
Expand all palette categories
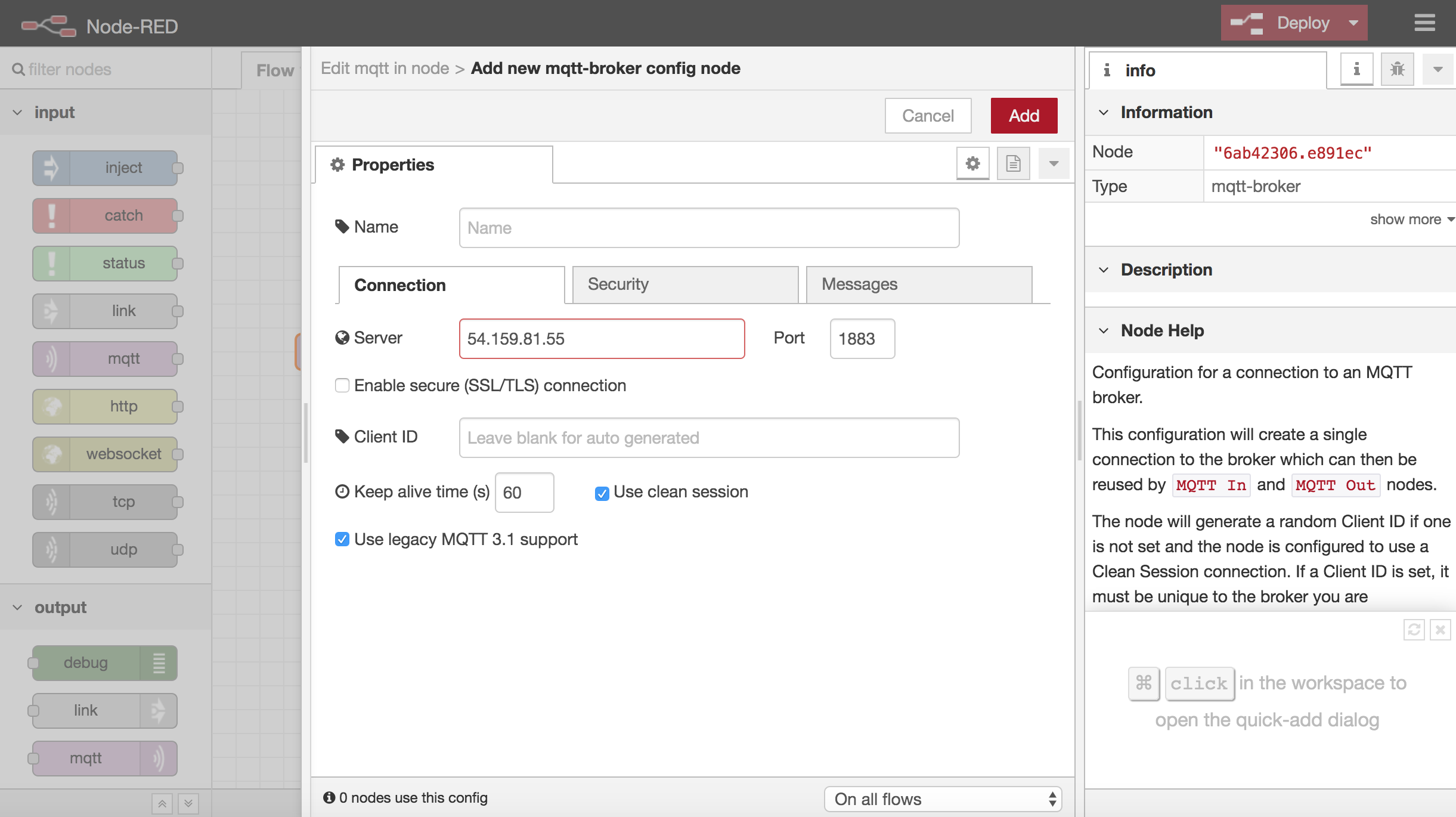pyautogui.click(x=188, y=803)
